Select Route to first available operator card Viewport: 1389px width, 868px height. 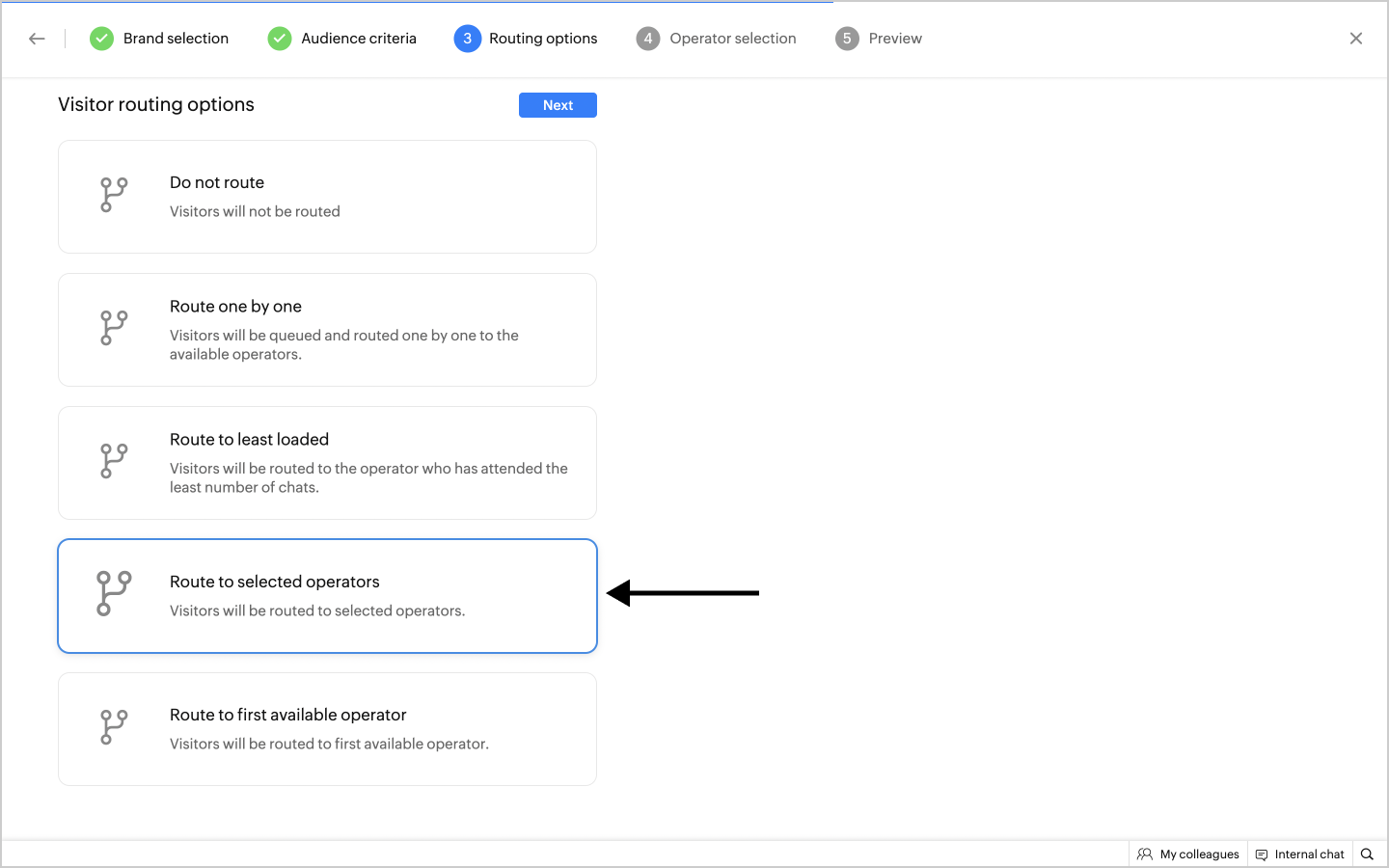point(327,729)
